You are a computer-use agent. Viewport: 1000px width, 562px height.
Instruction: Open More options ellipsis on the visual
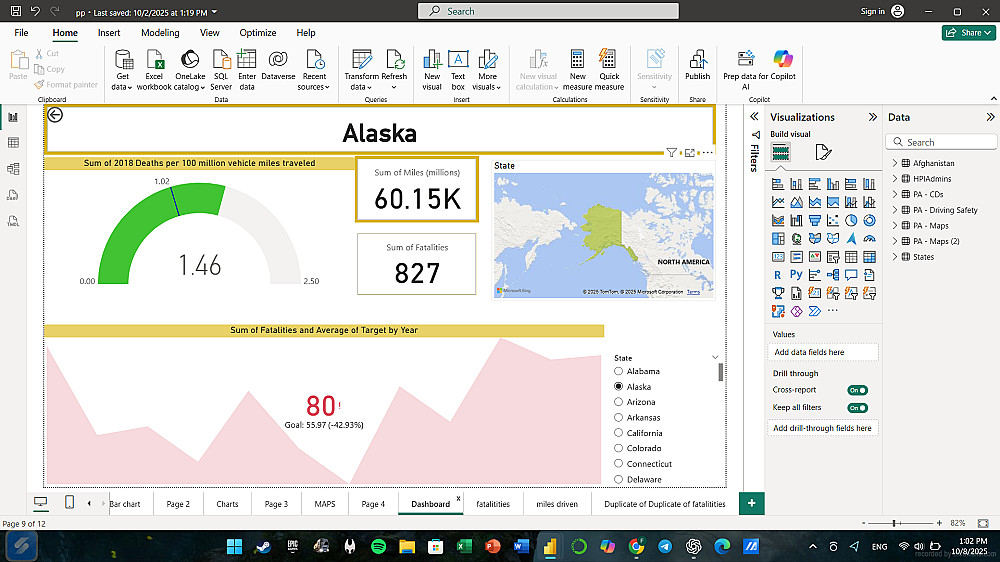coord(707,152)
